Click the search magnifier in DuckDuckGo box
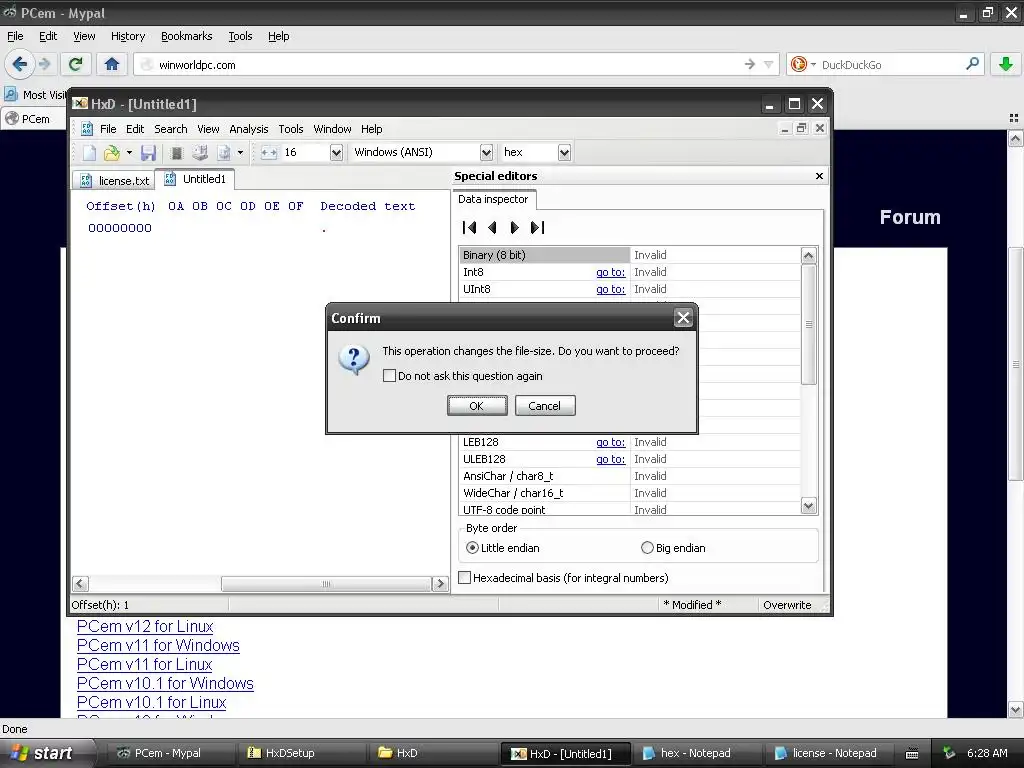 point(972,64)
